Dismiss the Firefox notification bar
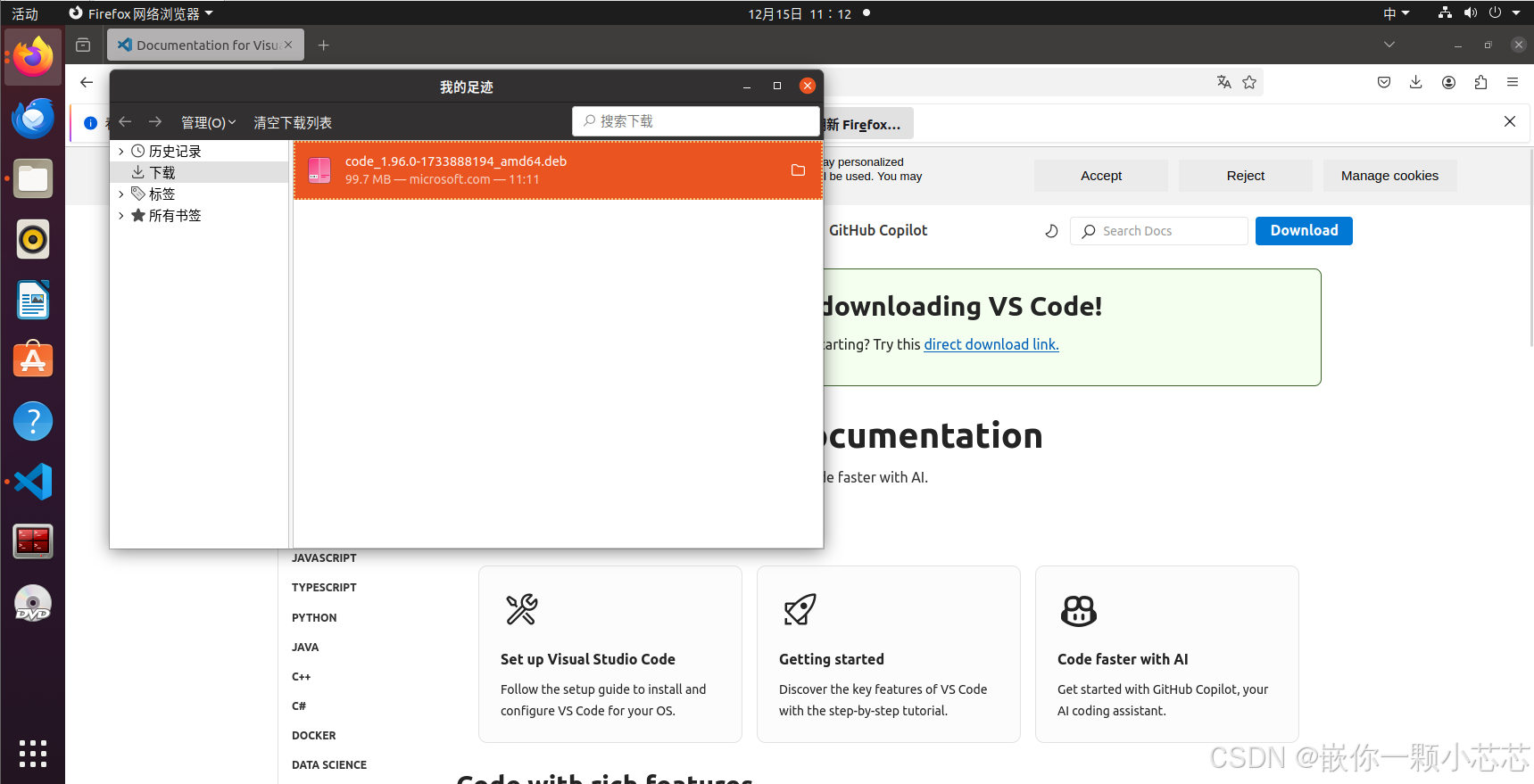1534x784 pixels. pos(1510,121)
